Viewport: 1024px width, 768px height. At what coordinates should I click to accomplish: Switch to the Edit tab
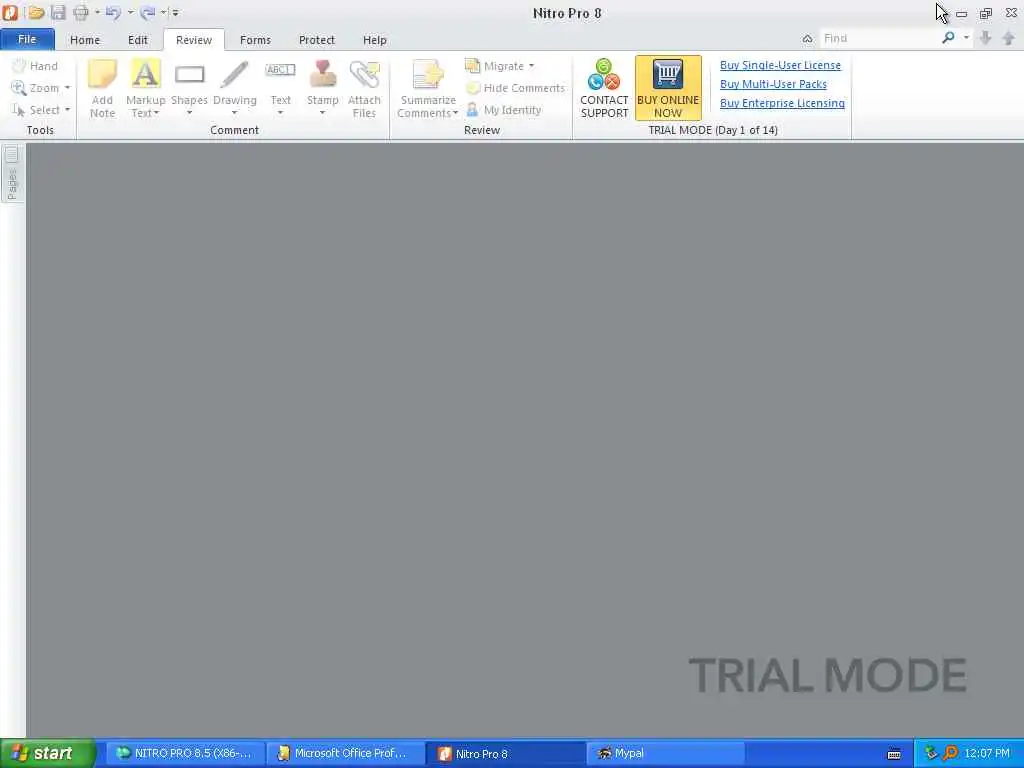coord(138,40)
